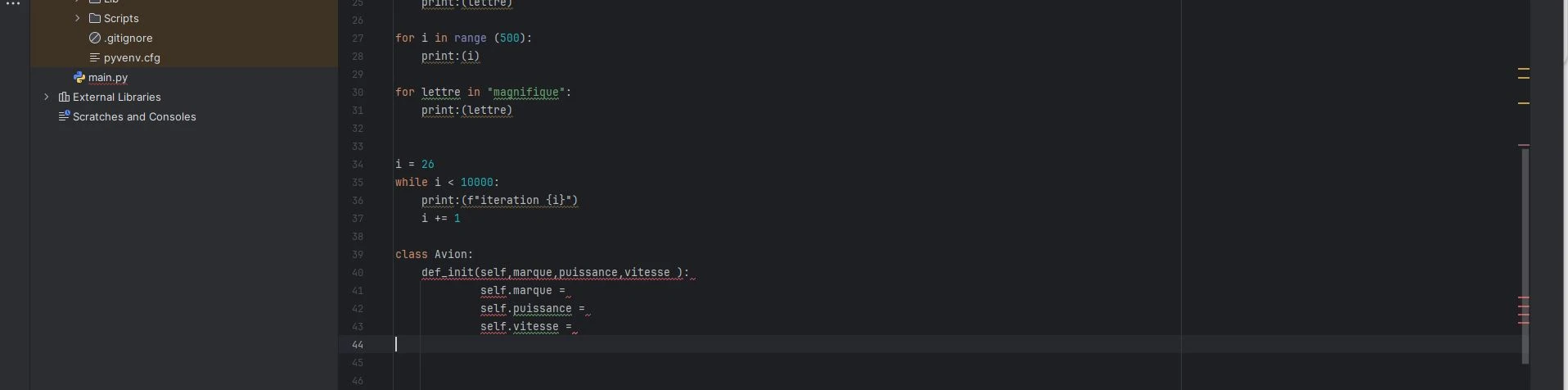
Task: Expand the External Libraries node
Action: 47,97
